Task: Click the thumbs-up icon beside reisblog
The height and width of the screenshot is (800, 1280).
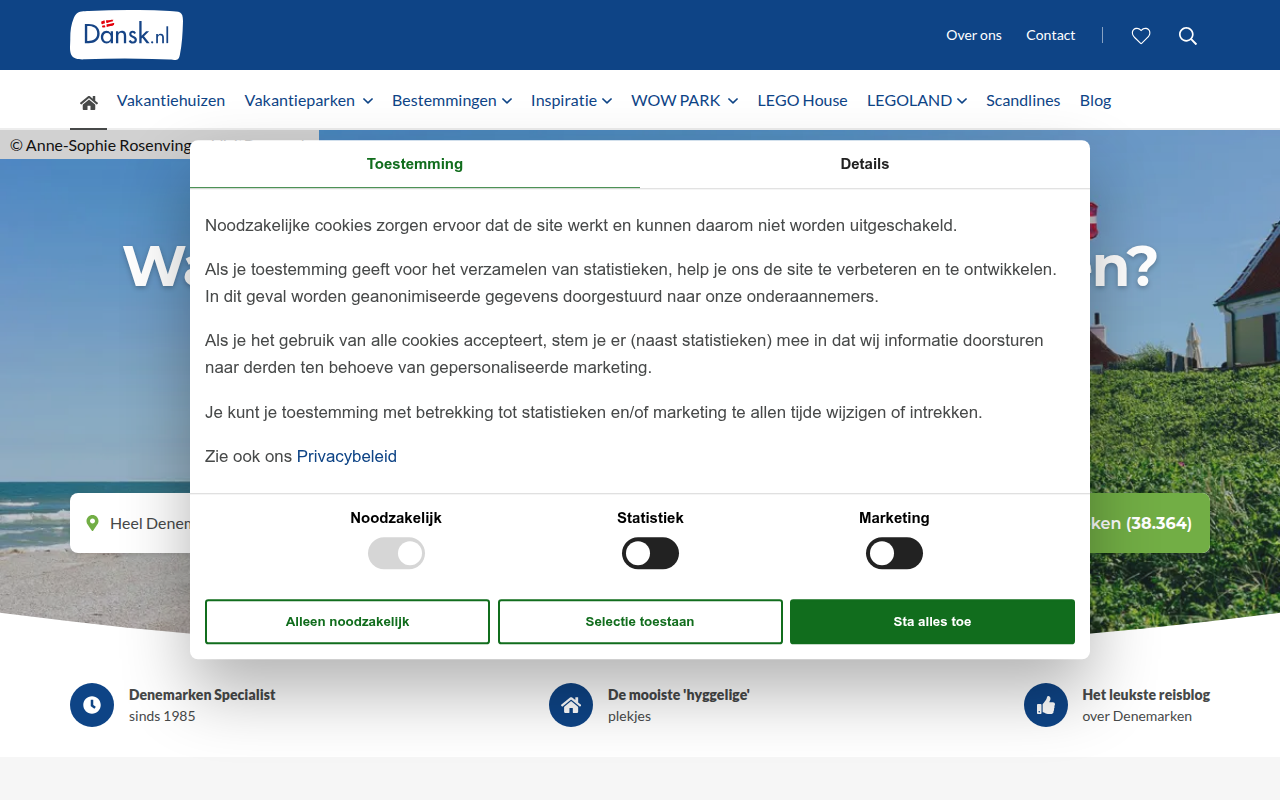Action: click(1046, 705)
